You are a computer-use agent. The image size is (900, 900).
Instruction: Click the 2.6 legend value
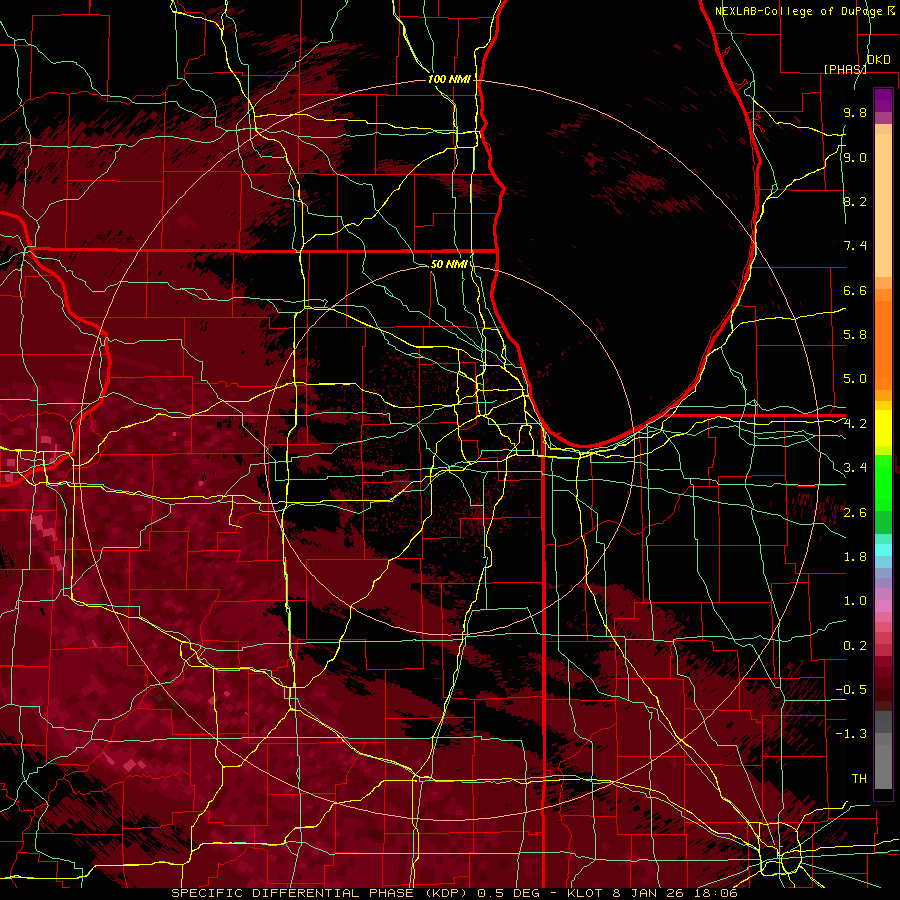click(855, 513)
